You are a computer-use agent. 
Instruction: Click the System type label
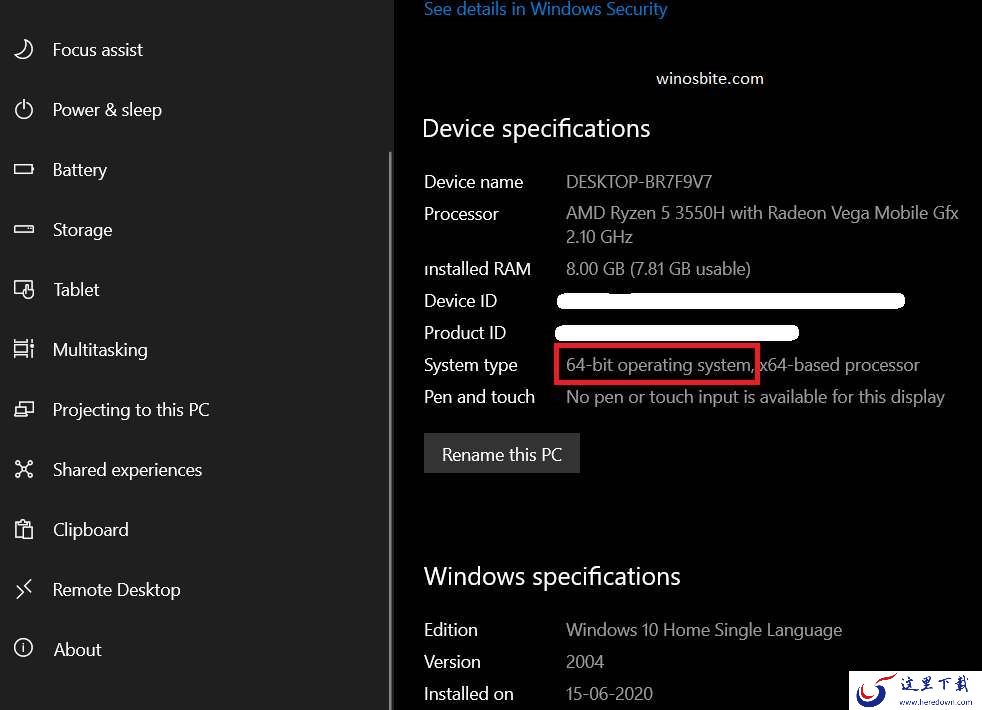[470, 365]
